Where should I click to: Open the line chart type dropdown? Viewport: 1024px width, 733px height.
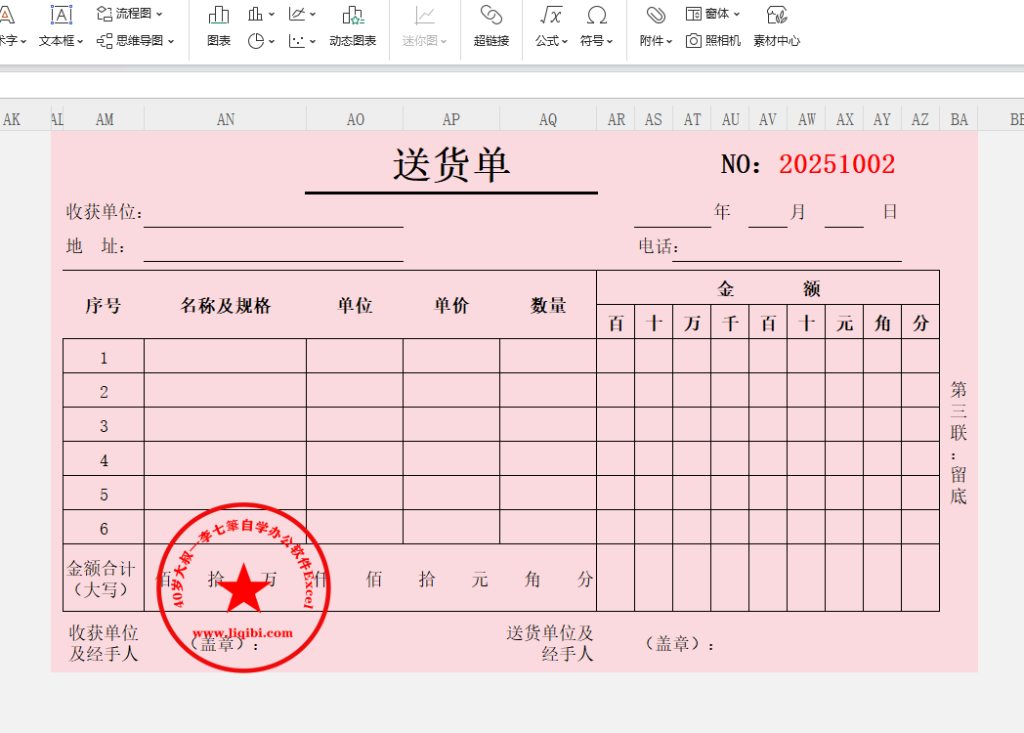[x=302, y=14]
